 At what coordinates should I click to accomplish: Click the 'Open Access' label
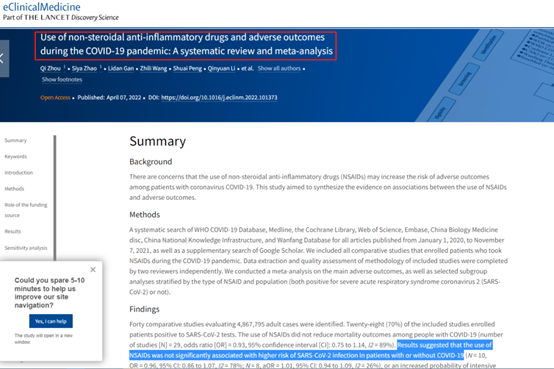point(55,98)
